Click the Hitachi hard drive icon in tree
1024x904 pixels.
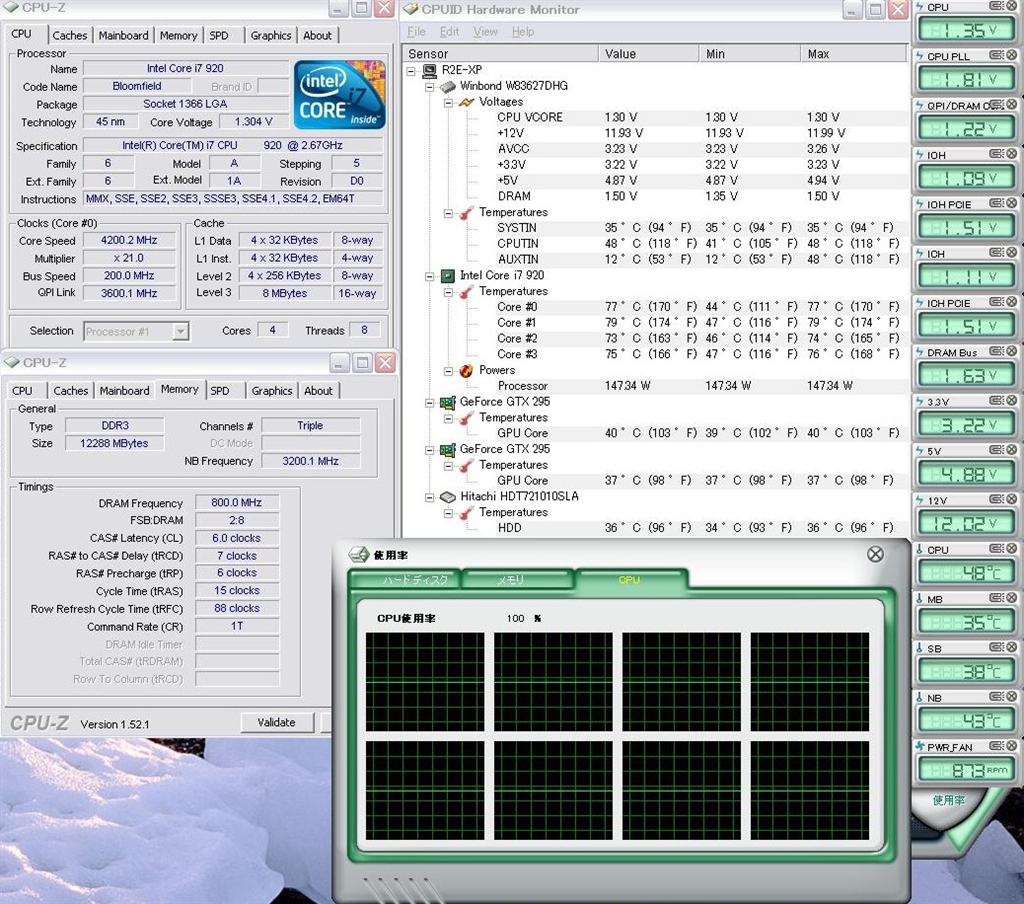pos(447,497)
